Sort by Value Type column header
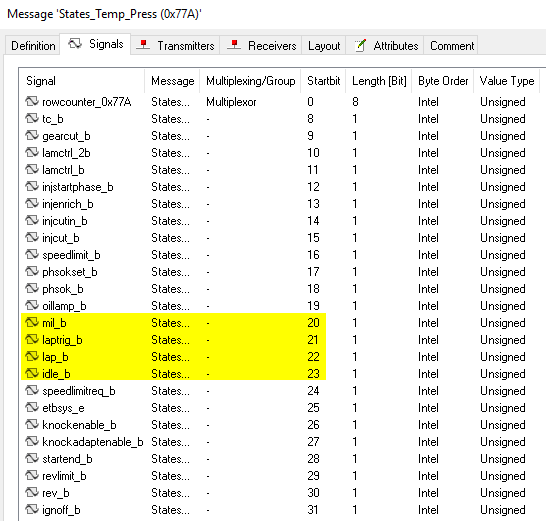Screen dimensions: 546x521 pos(507,81)
